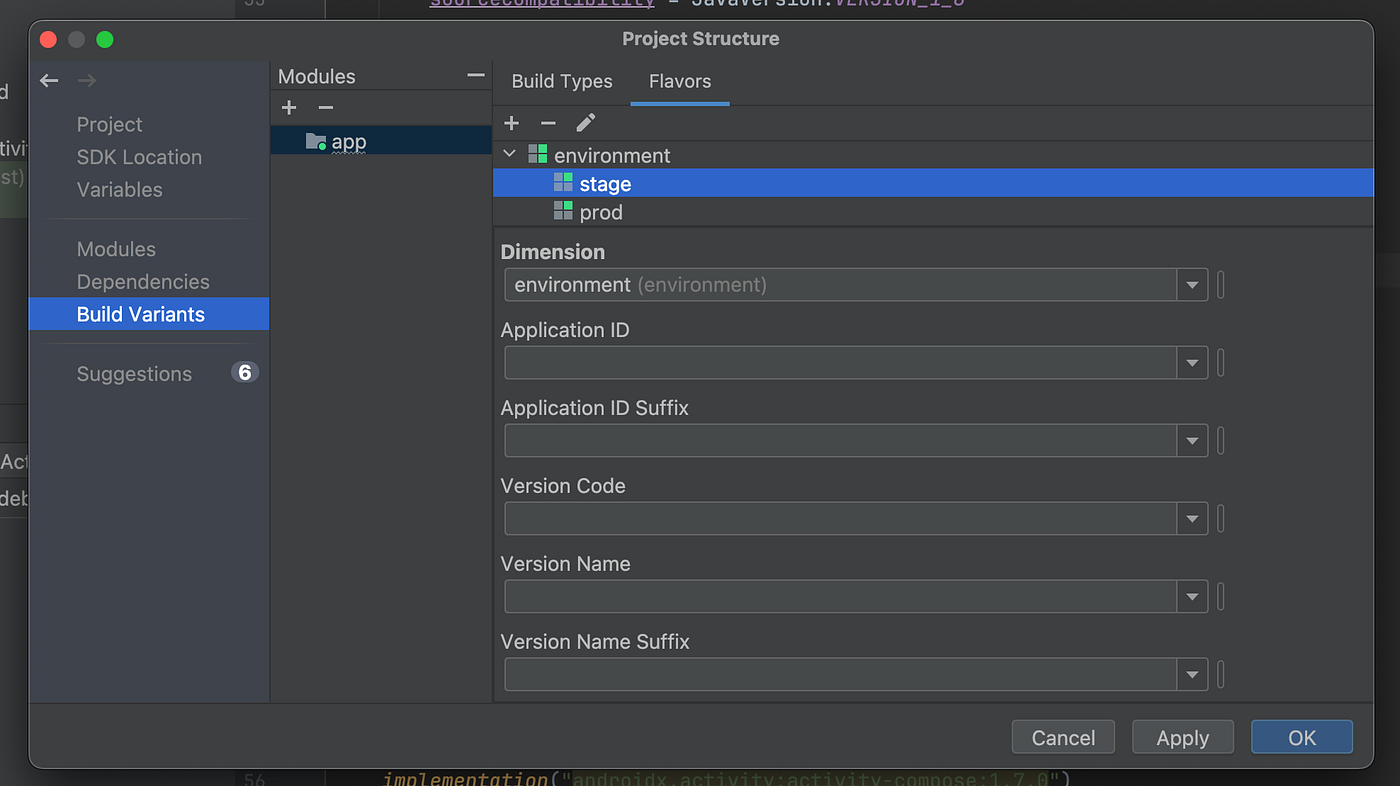Remove module using minus icon under Modules
This screenshot has height=786, width=1400.
pyautogui.click(x=325, y=108)
